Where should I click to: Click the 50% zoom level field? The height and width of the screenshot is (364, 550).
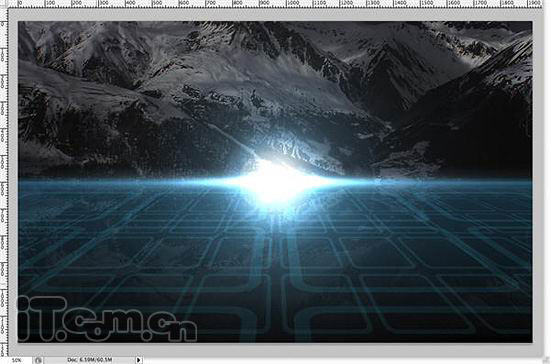click(16, 360)
